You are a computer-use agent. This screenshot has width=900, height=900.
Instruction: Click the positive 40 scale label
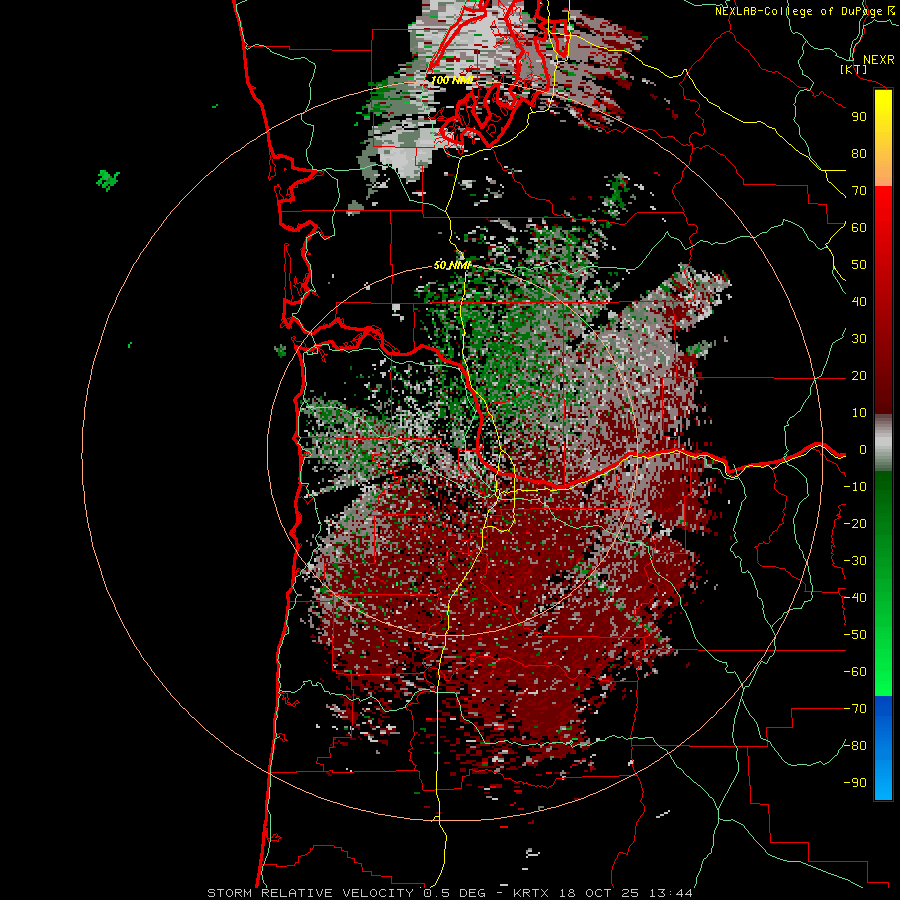[x=859, y=301]
